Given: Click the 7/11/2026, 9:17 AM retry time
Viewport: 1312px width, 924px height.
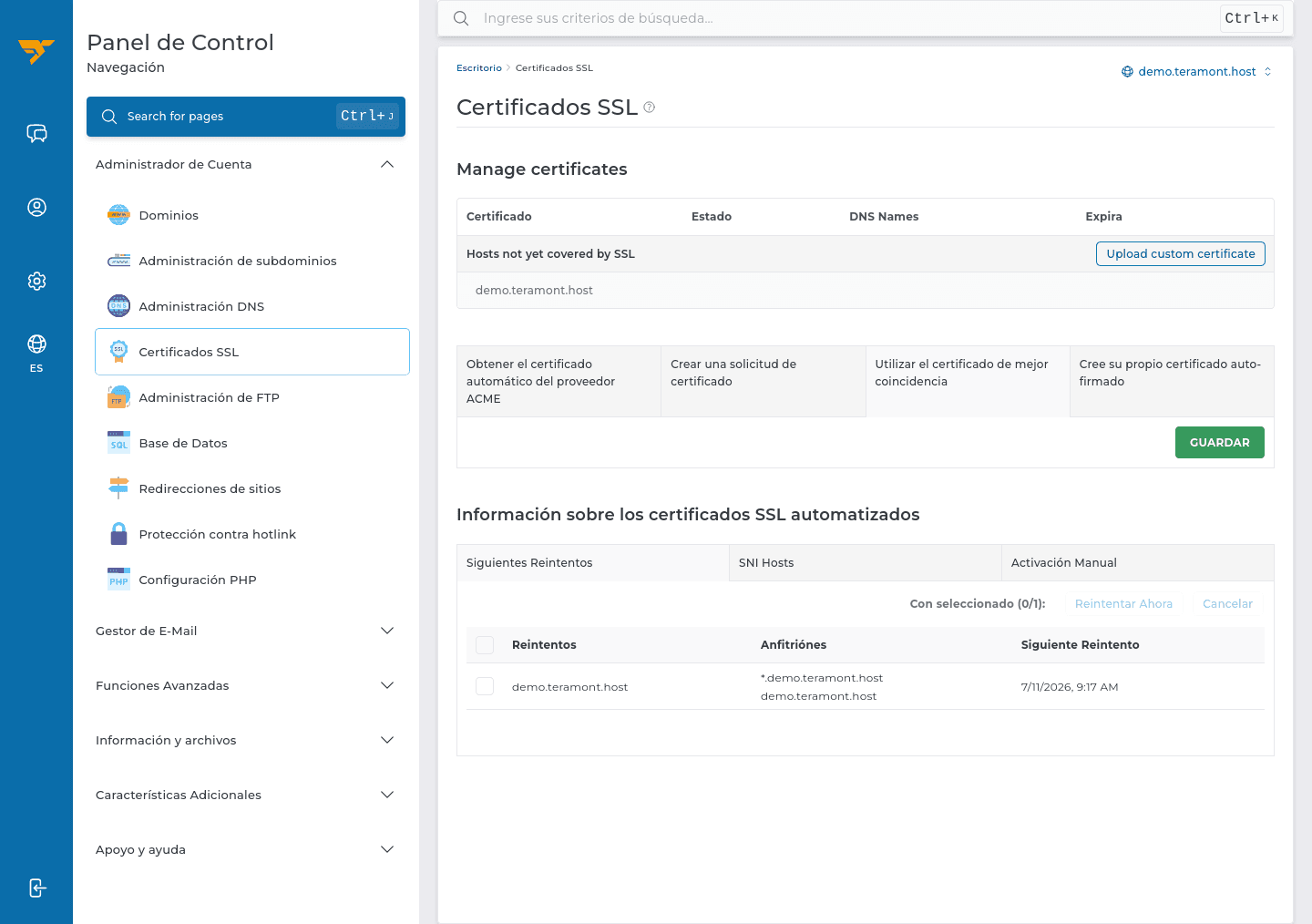Looking at the screenshot, I should pyautogui.click(x=1070, y=687).
